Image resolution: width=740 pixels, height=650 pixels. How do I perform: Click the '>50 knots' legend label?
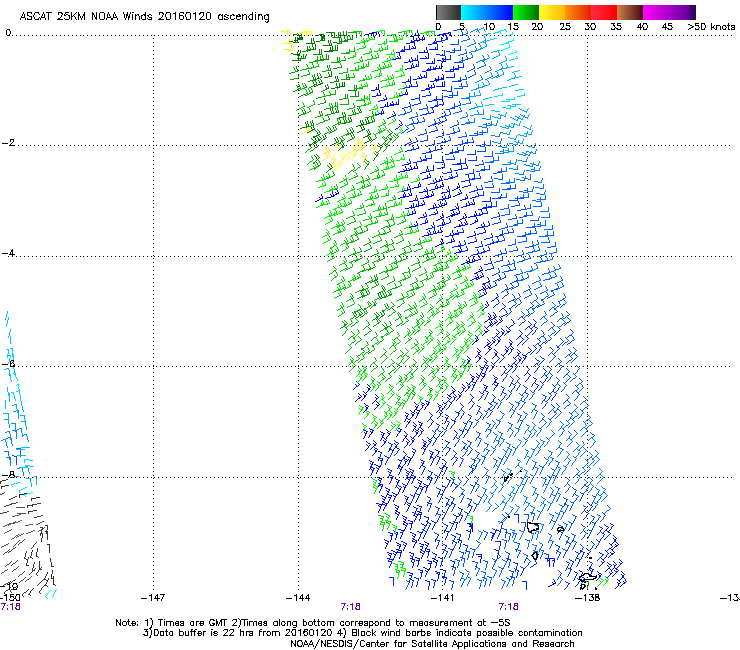pos(711,27)
